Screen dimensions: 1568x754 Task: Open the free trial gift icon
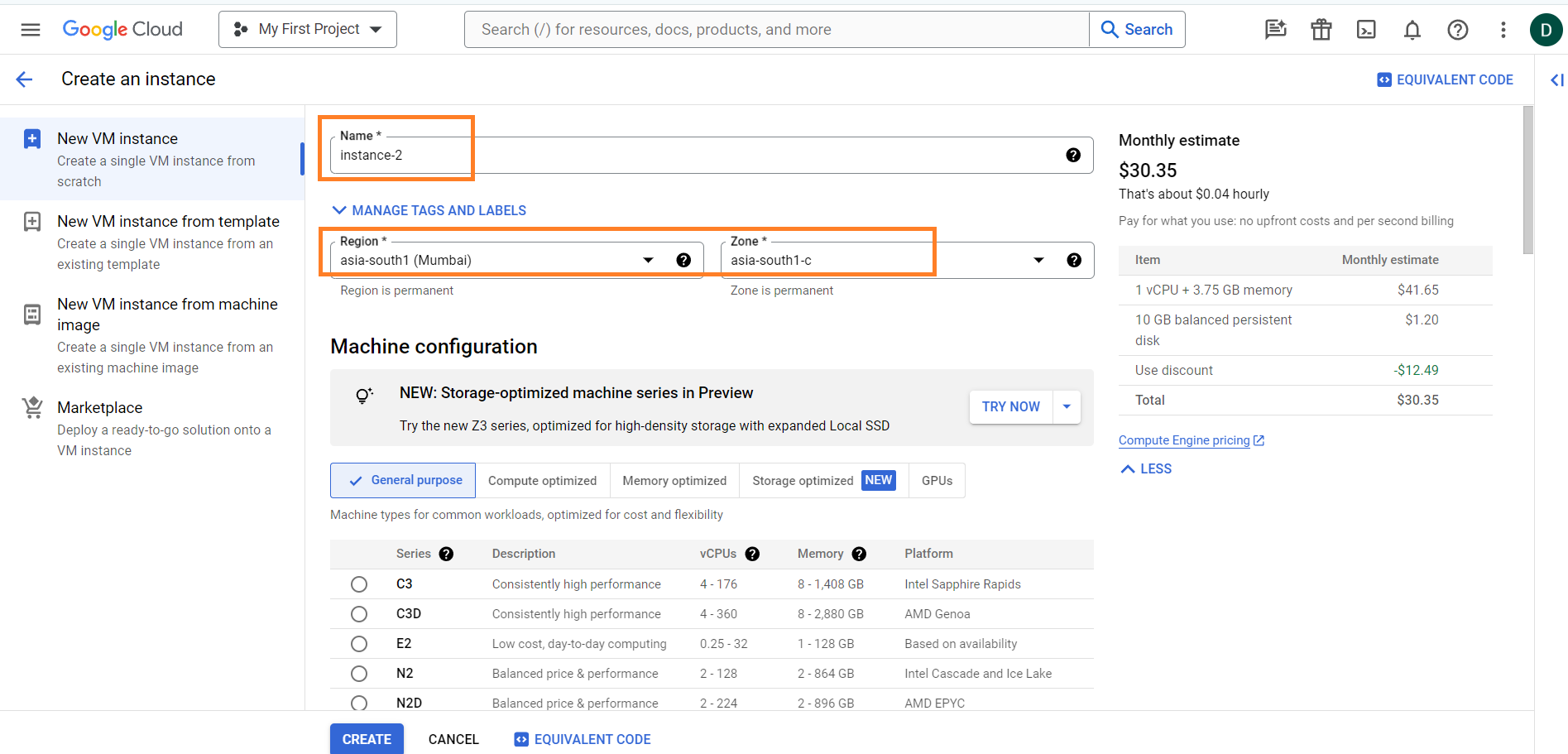click(1321, 30)
